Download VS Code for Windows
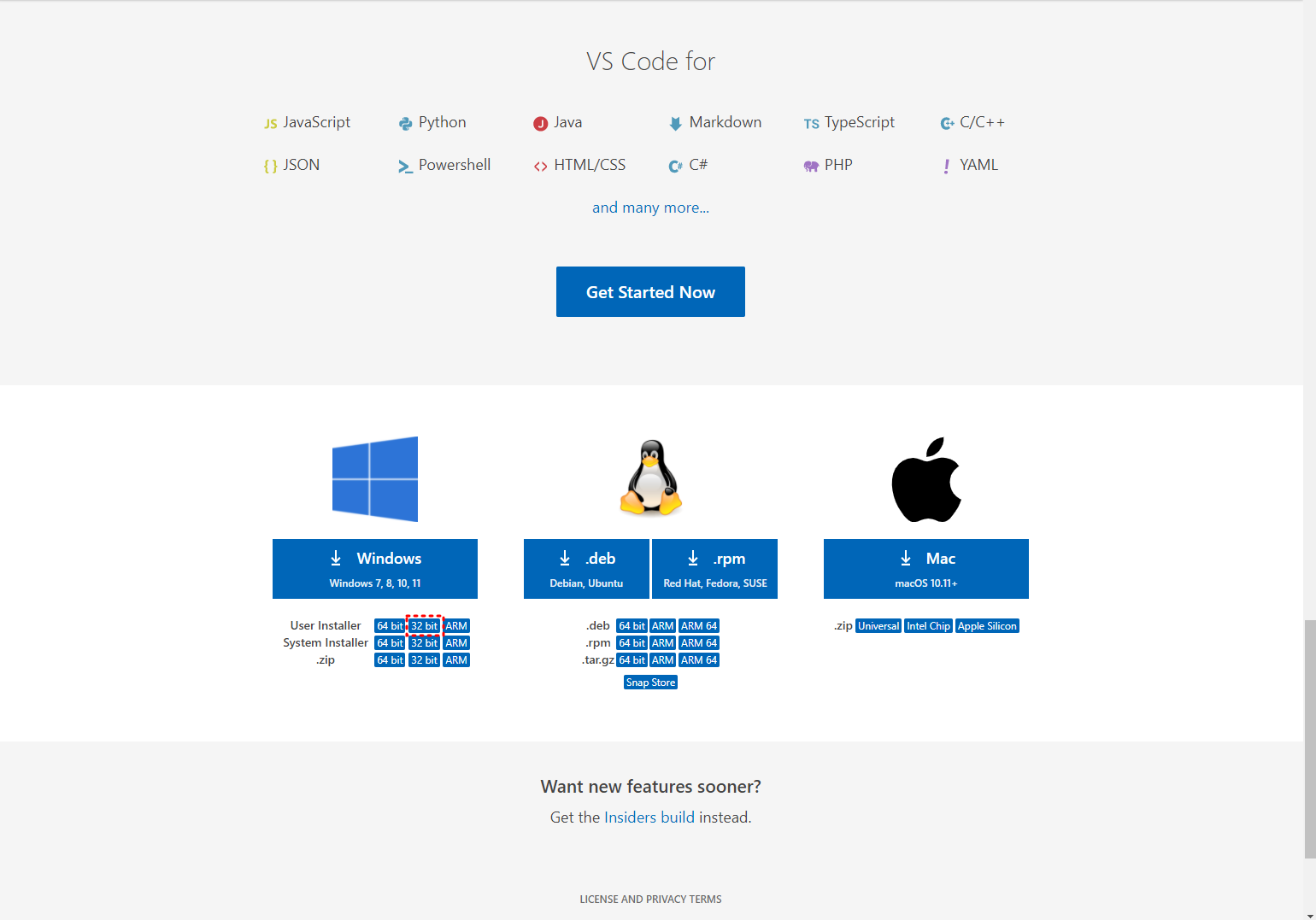1316x920 pixels. click(375, 569)
